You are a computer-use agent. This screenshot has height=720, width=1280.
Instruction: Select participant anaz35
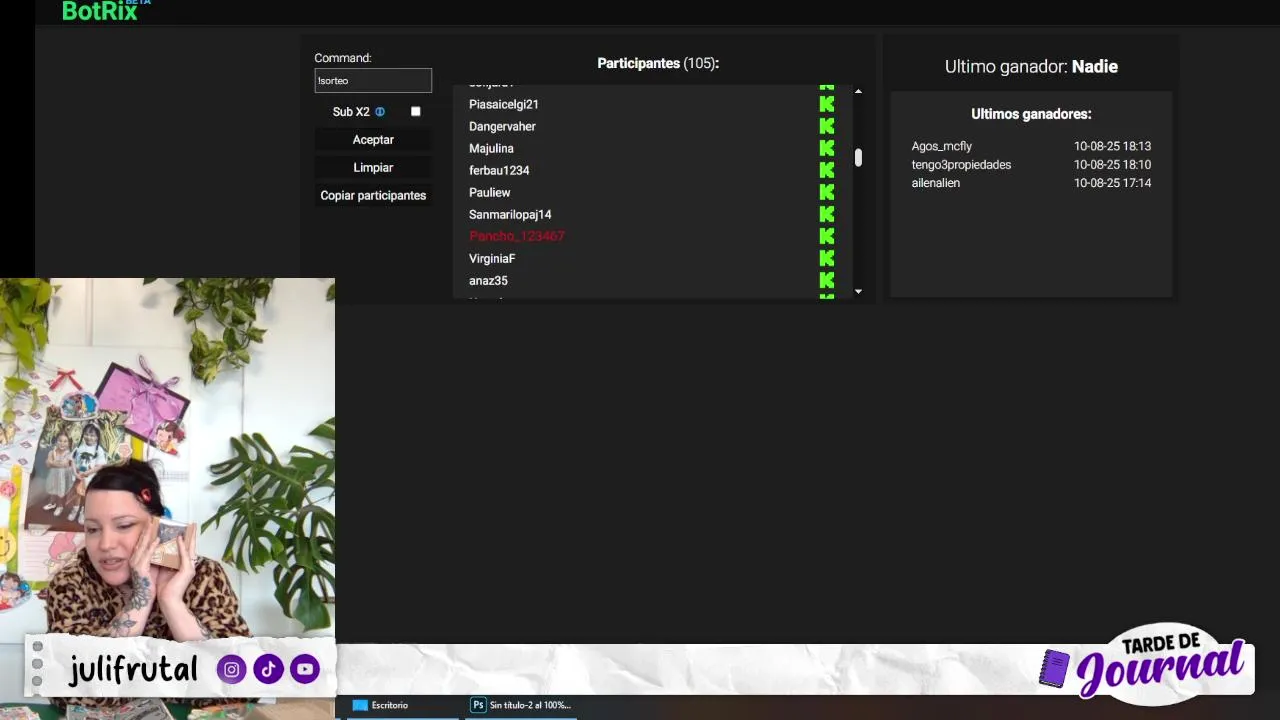click(x=488, y=280)
